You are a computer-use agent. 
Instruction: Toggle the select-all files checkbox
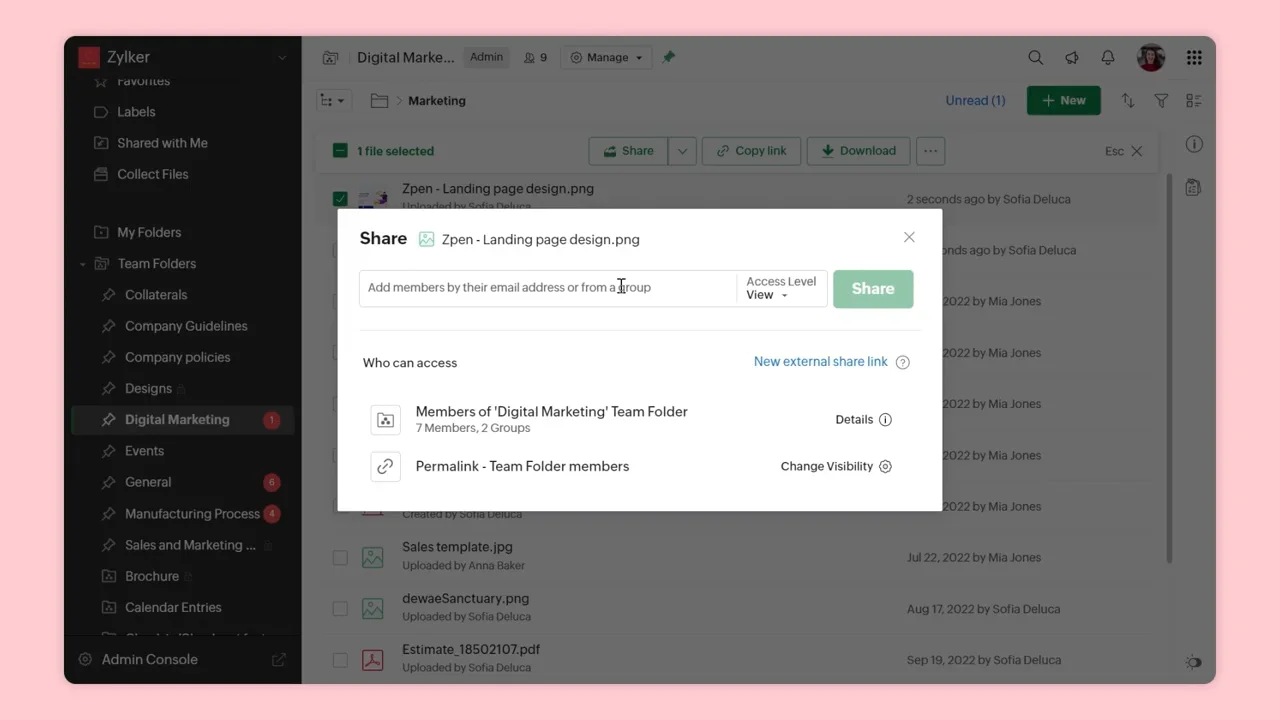pos(340,151)
